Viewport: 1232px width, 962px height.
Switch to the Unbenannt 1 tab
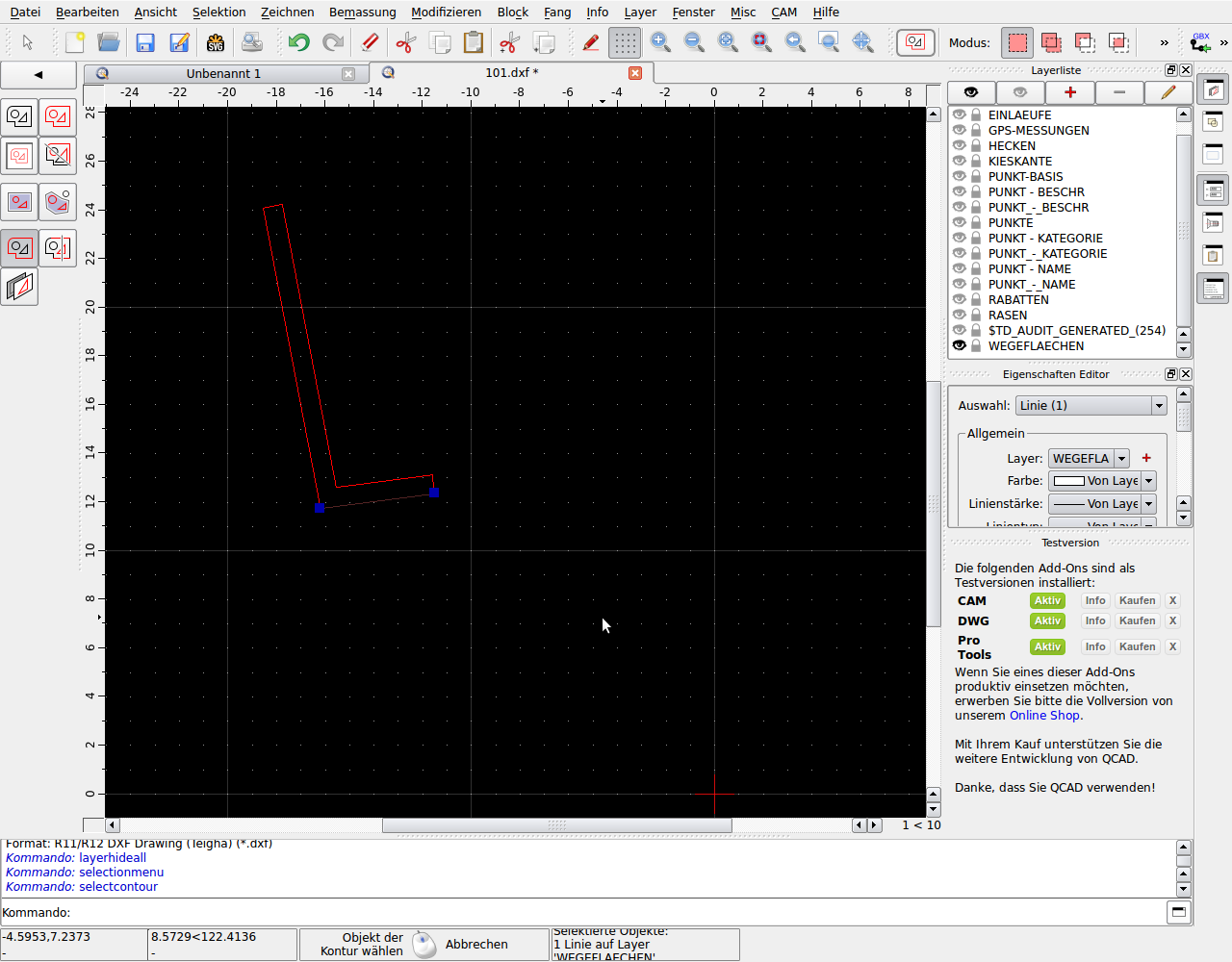[223, 74]
